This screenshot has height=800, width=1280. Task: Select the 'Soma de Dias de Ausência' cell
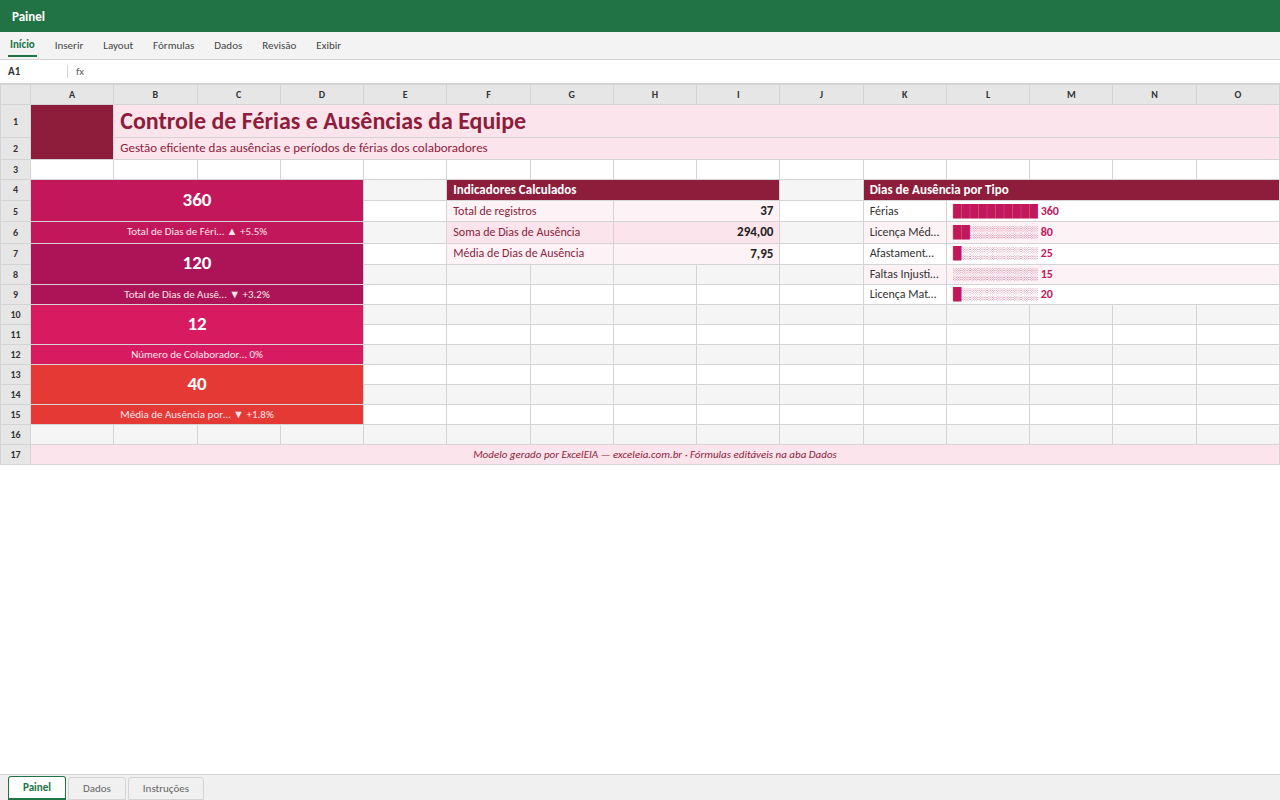[530, 232]
